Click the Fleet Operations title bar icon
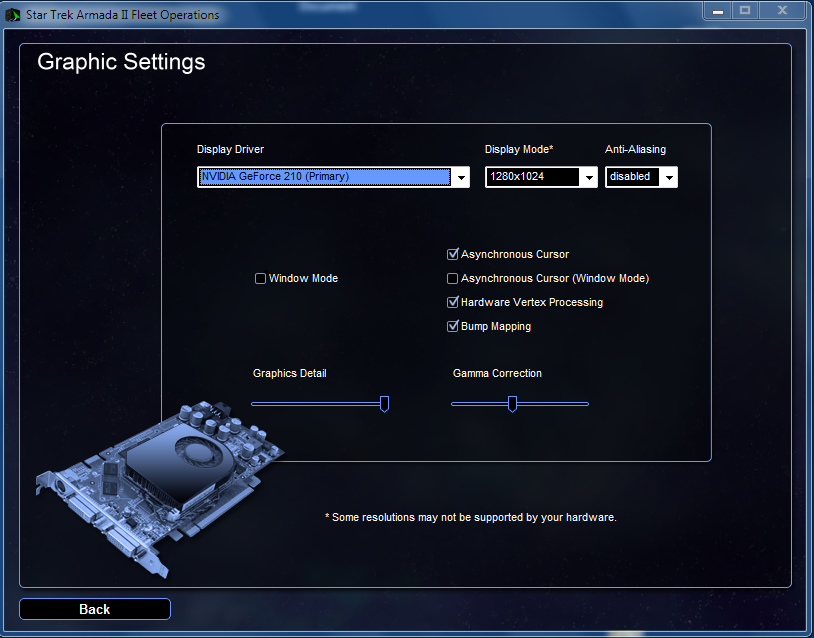This screenshot has width=814, height=638. (x=12, y=15)
